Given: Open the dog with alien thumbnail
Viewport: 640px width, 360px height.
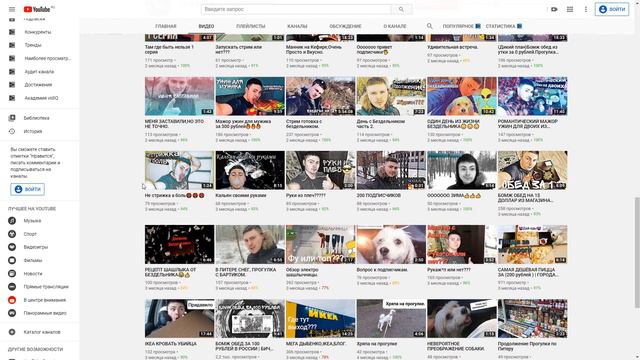Looking at the screenshot, I should pyautogui.click(x=462, y=96).
